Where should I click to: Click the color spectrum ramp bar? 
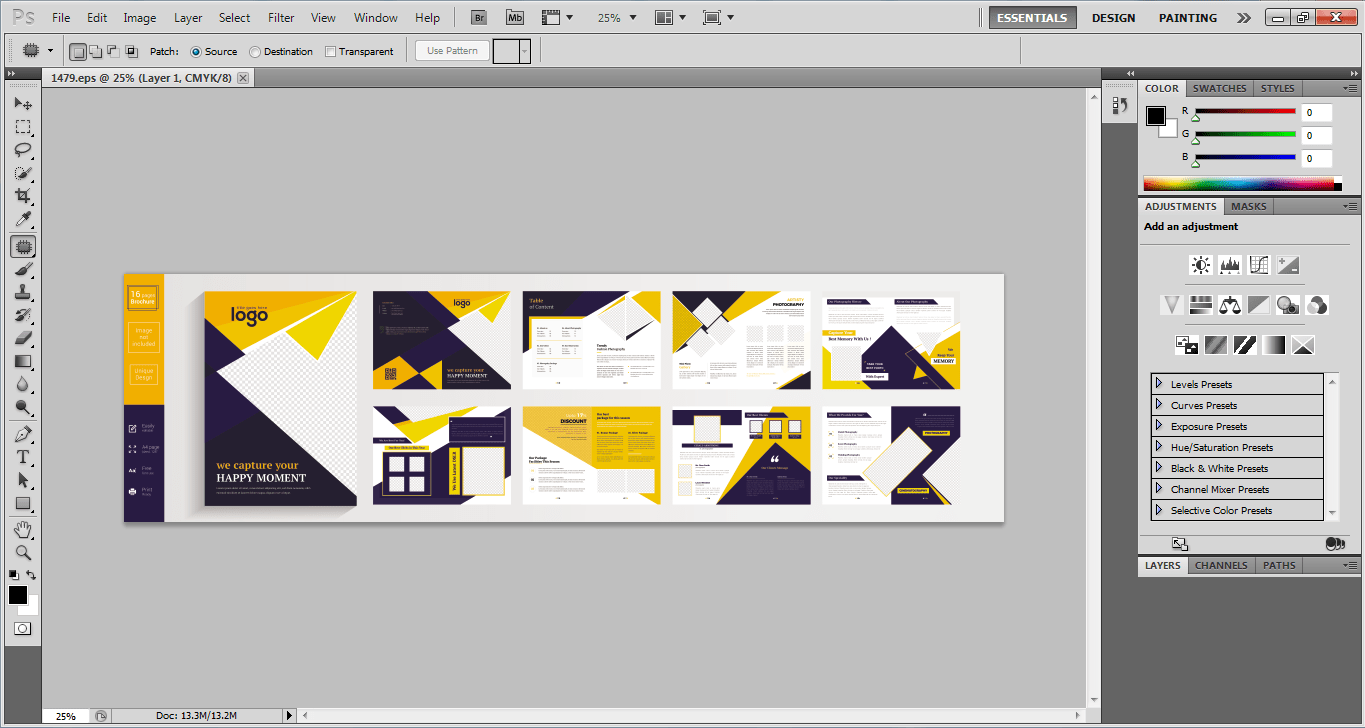(x=1239, y=184)
